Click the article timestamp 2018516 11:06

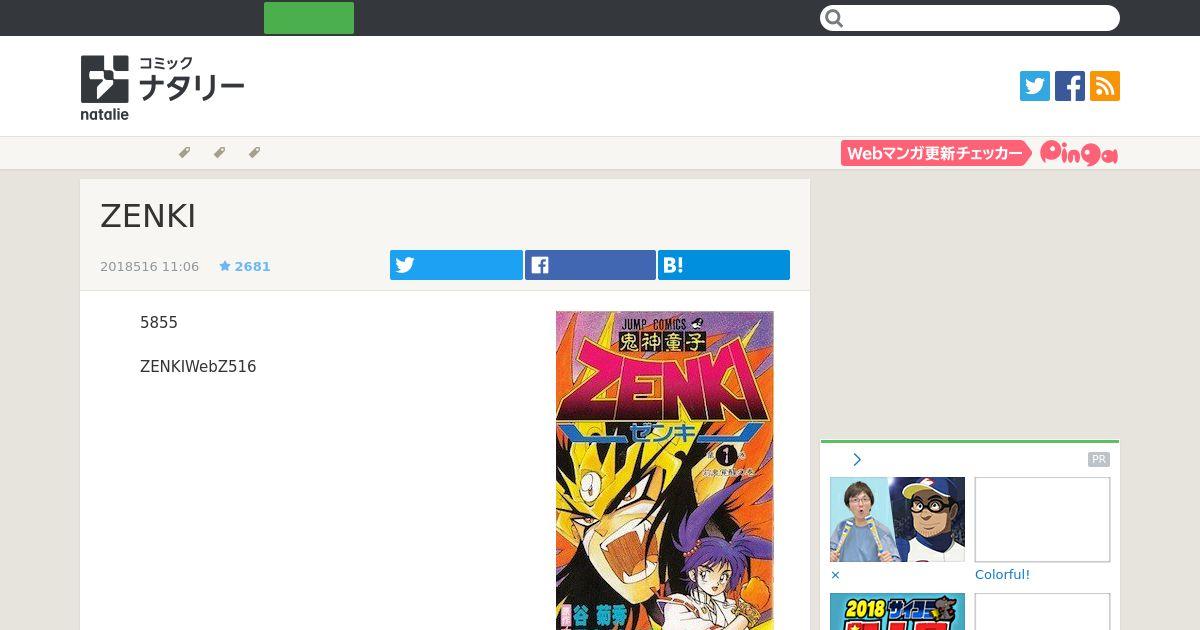click(x=149, y=267)
